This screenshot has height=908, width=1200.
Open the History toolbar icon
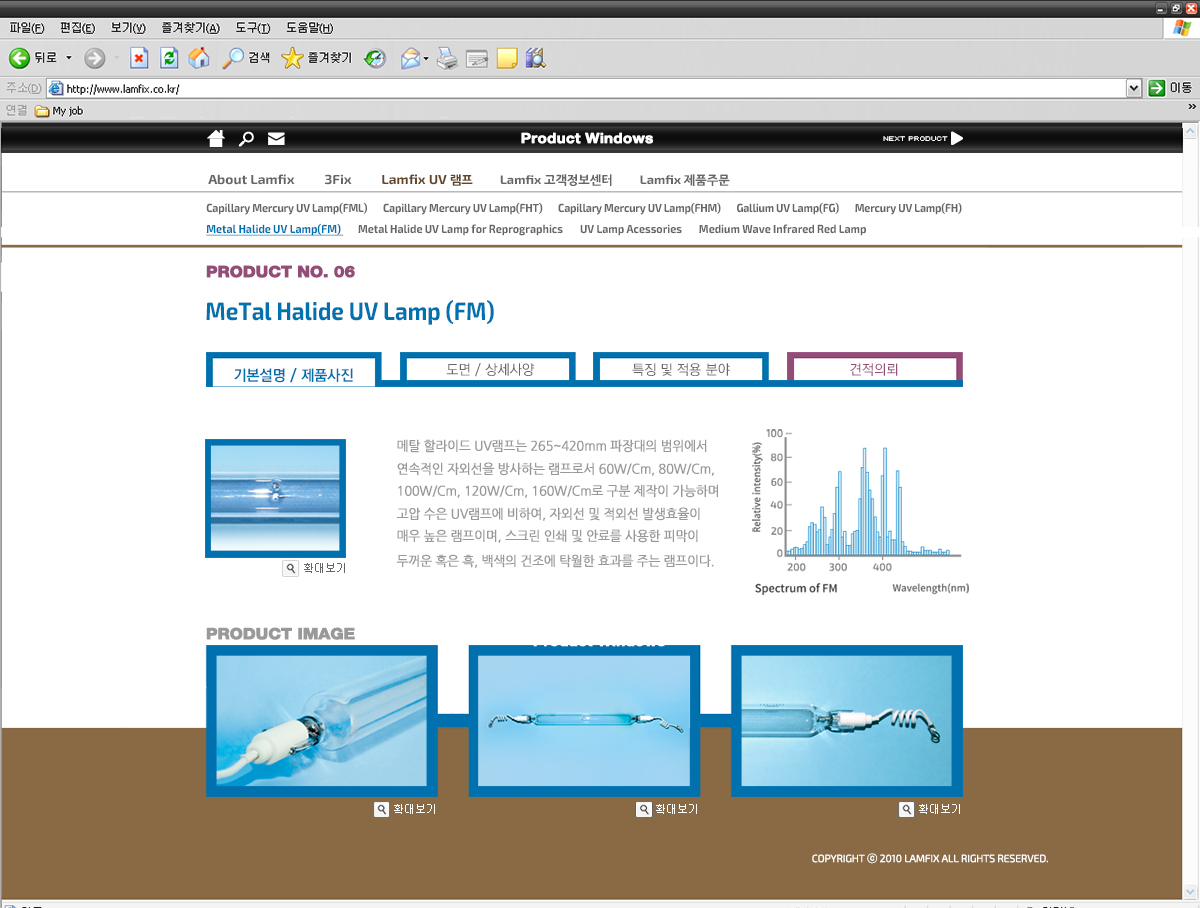coord(375,58)
